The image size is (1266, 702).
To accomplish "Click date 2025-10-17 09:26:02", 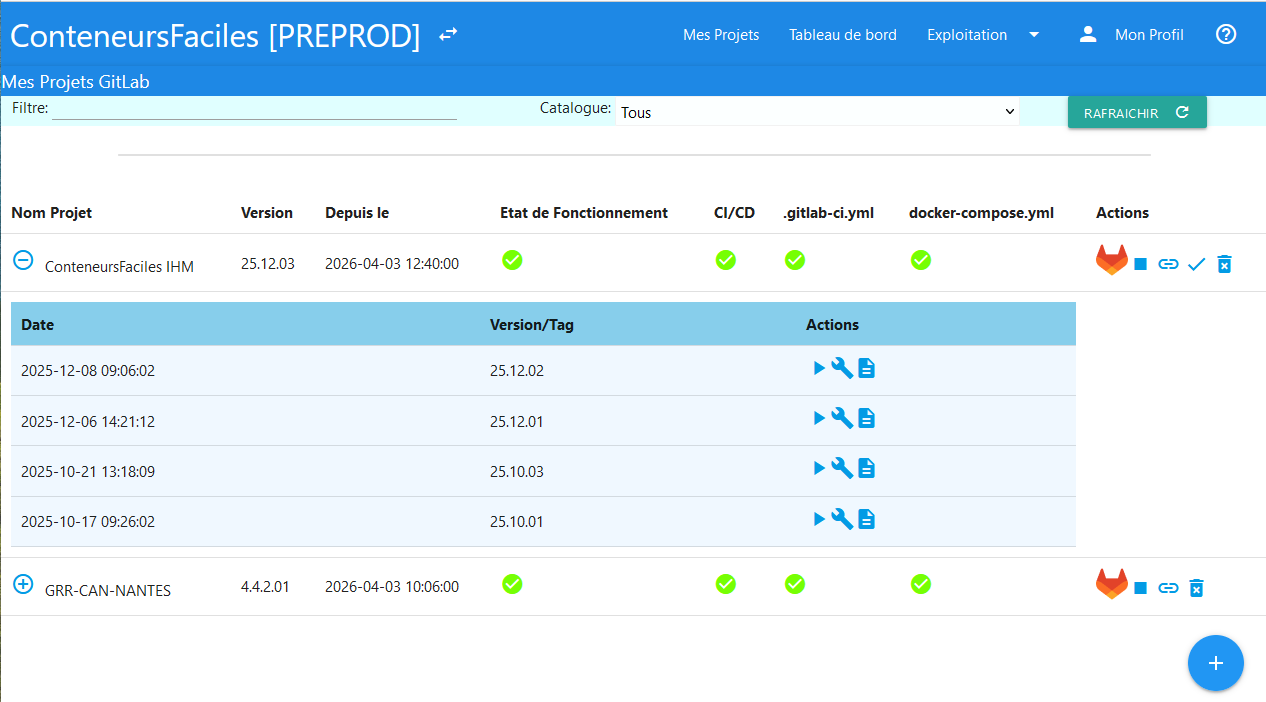I will [x=88, y=522].
